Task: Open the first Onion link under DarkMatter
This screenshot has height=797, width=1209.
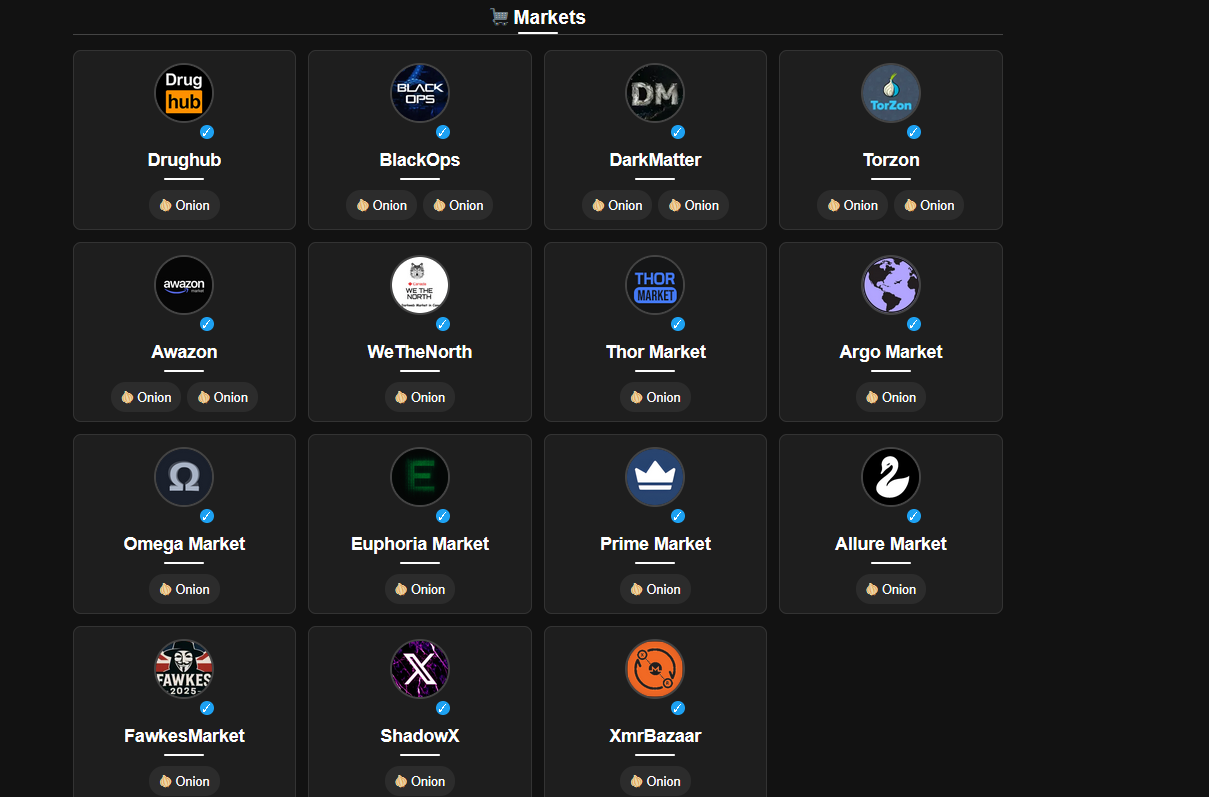Action: point(617,205)
